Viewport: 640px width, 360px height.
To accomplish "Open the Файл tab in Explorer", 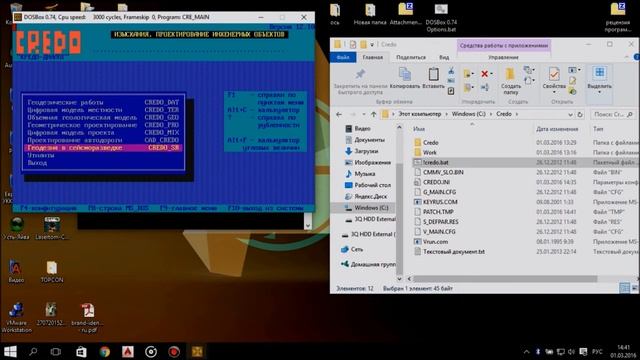I will 343,58.
